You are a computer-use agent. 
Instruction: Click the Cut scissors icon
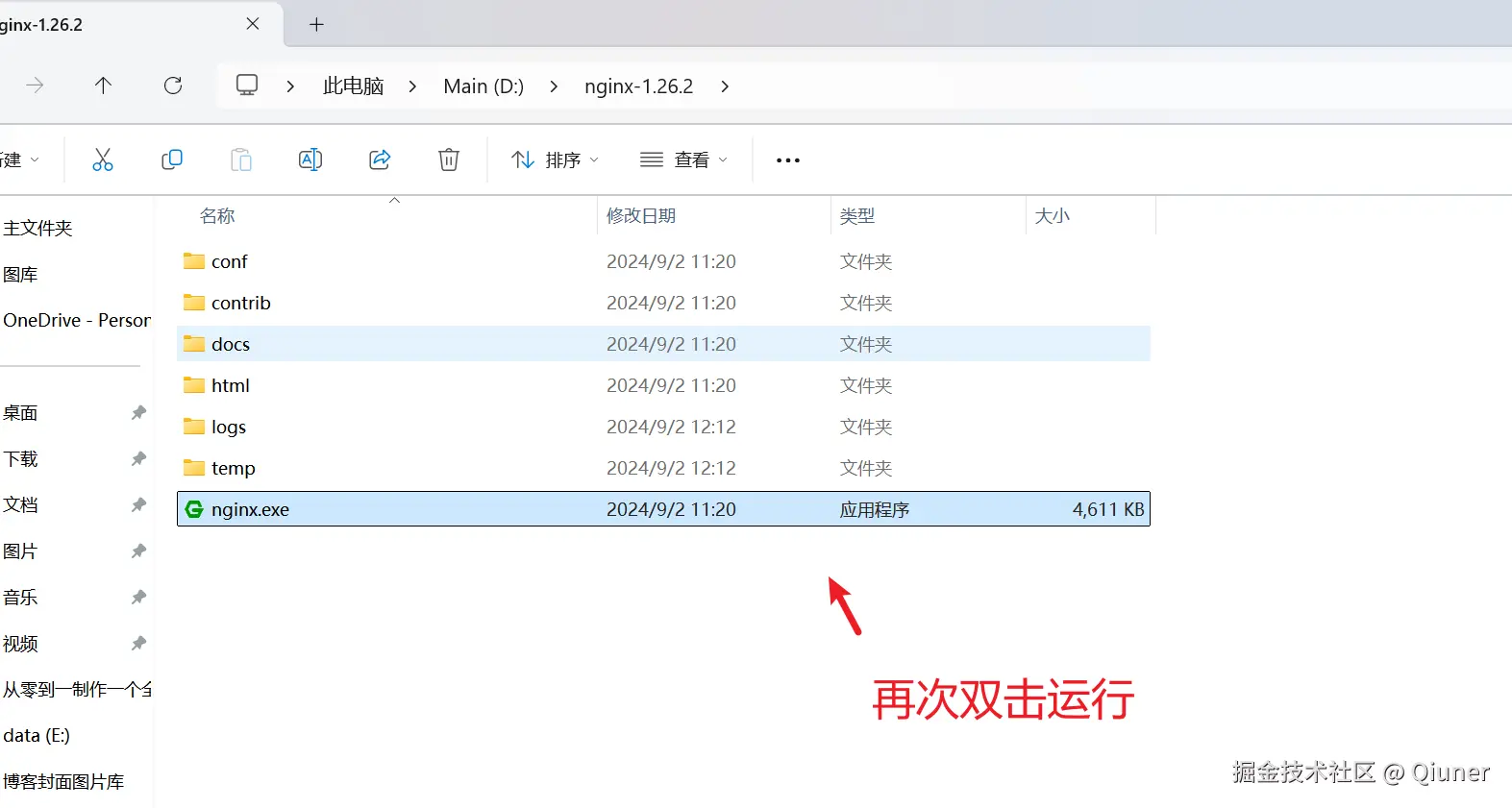pyautogui.click(x=103, y=159)
